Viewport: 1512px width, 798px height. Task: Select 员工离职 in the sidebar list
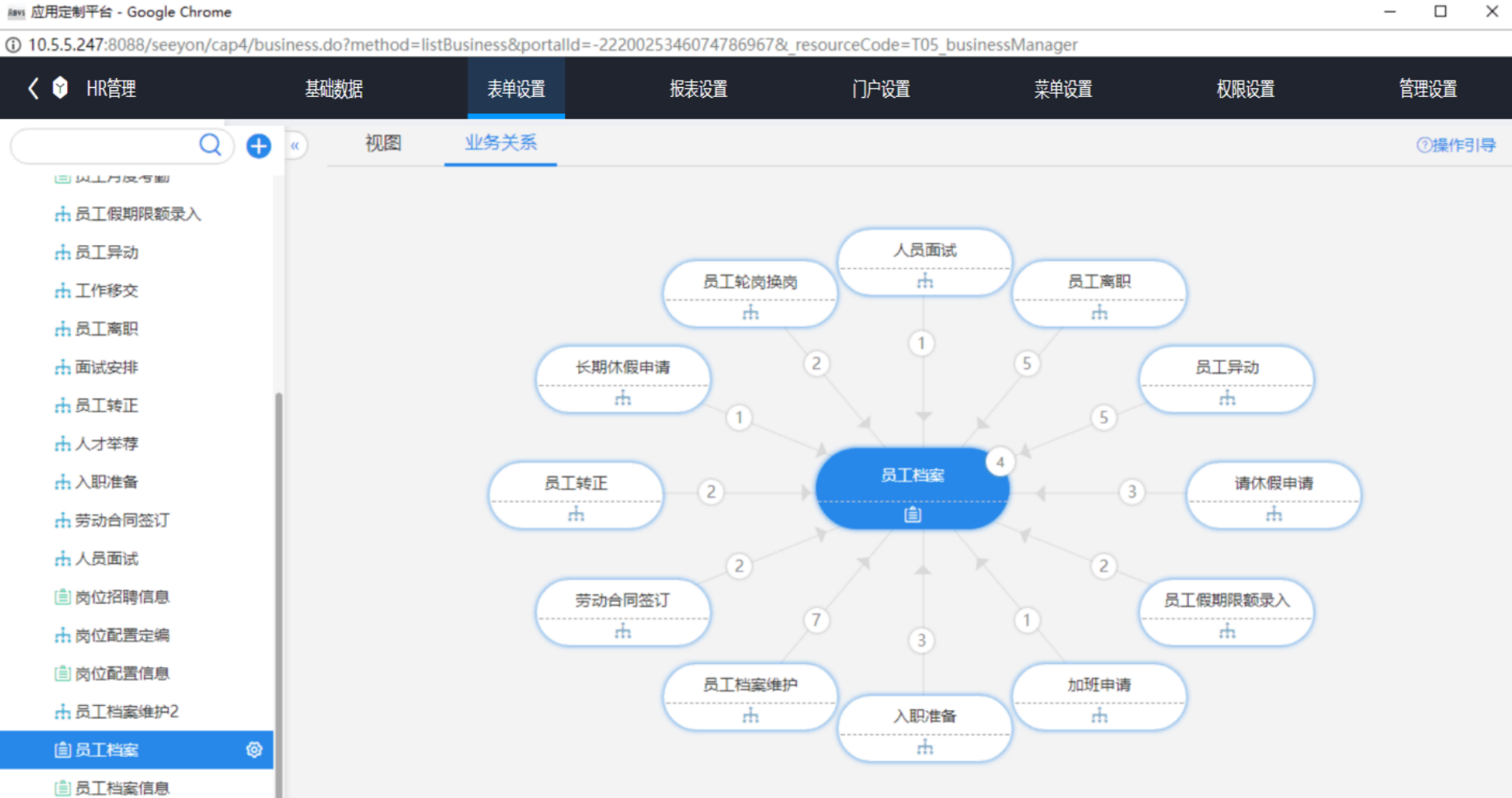(107, 329)
